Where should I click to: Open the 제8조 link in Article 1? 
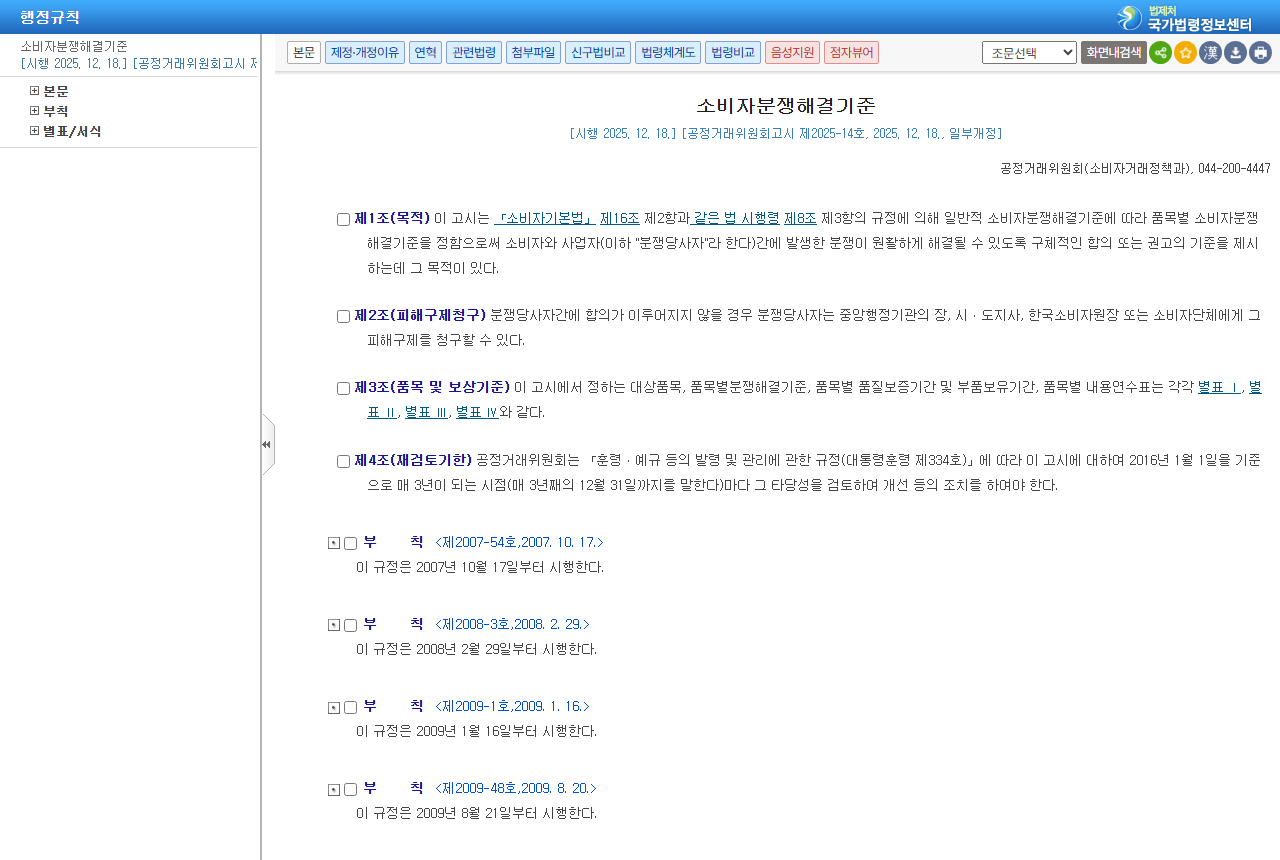[800, 218]
